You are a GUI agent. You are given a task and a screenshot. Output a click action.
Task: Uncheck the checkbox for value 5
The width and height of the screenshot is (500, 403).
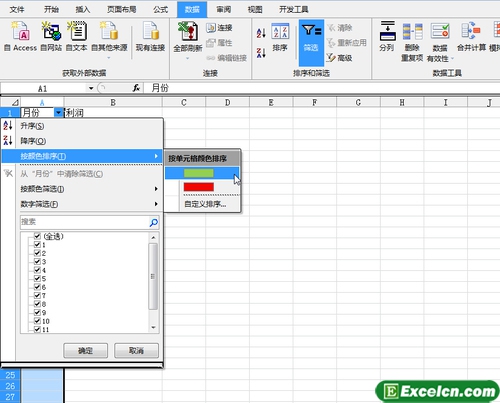(37, 278)
